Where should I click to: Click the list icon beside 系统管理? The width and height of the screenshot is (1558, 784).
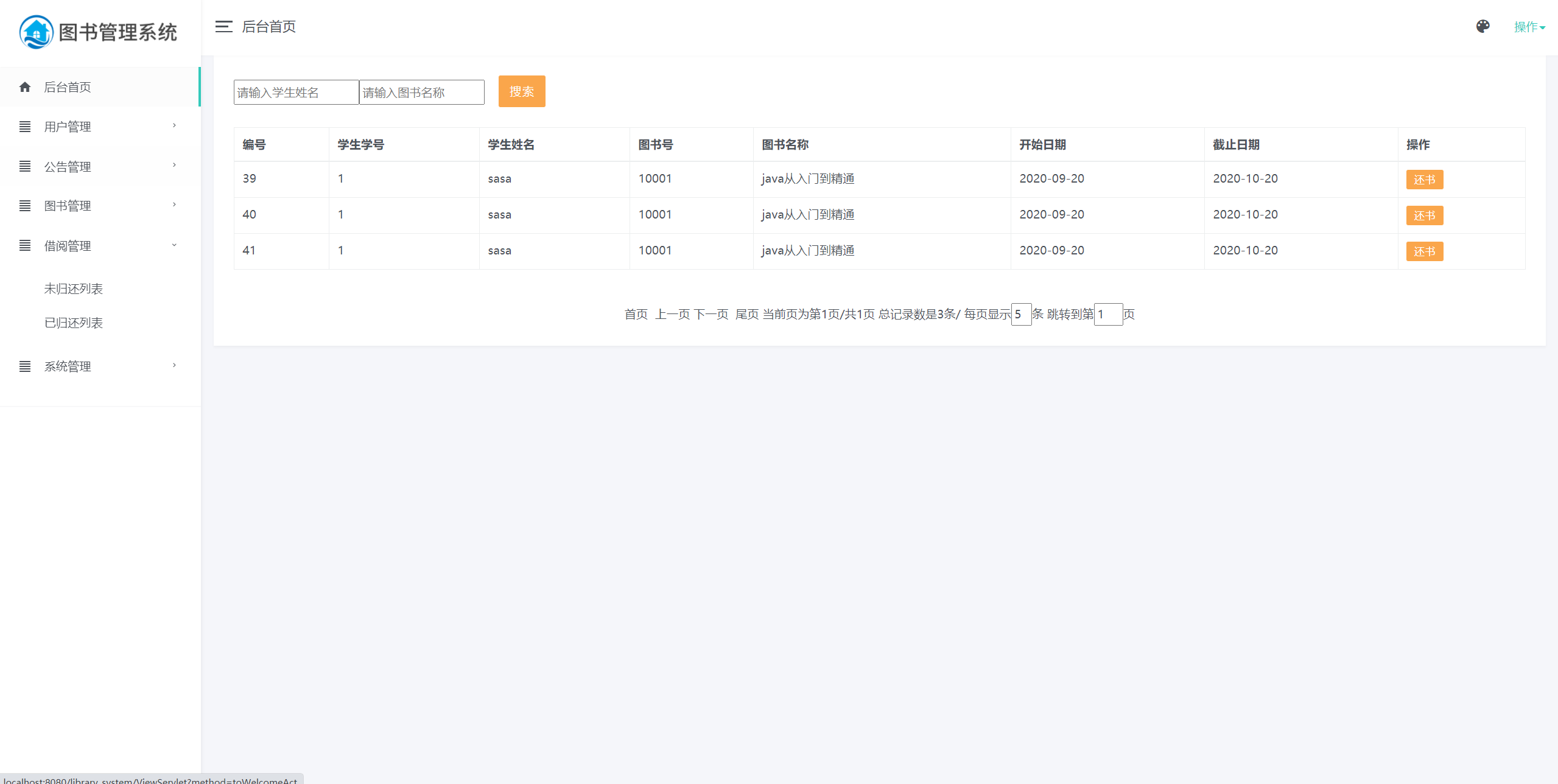pyautogui.click(x=25, y=366)
